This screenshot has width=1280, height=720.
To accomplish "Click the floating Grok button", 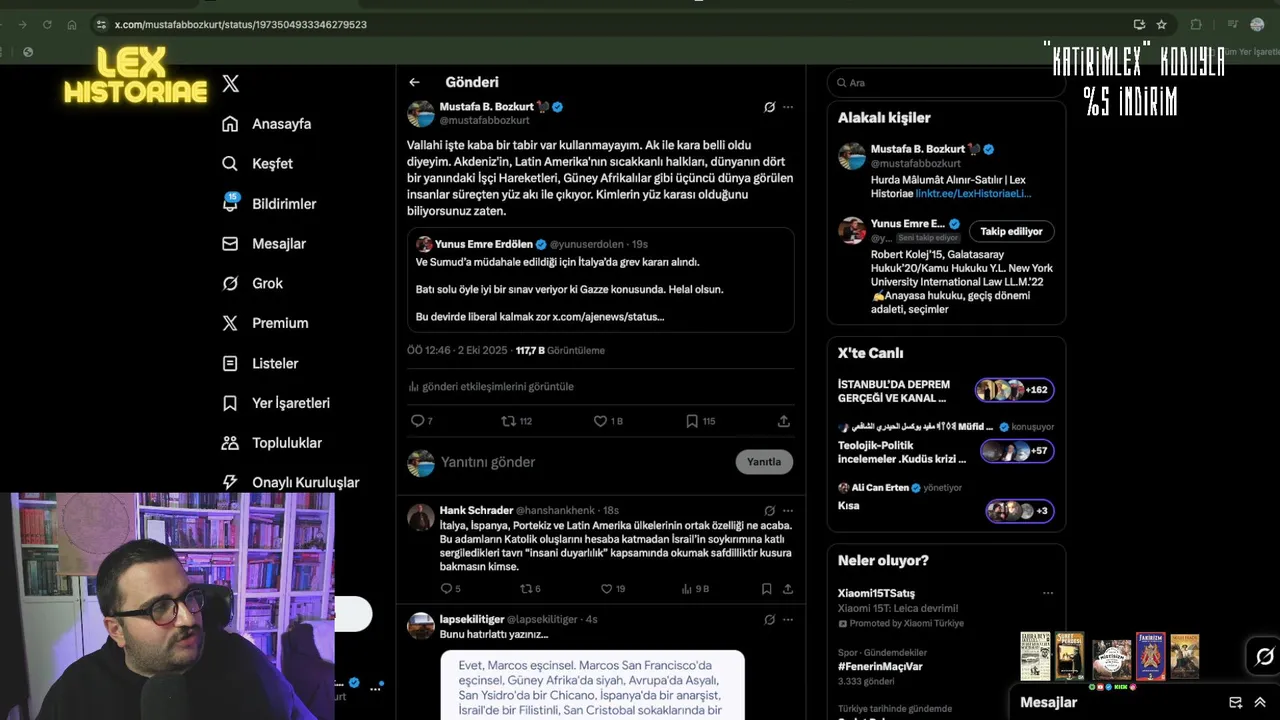I will [1265, 657].
